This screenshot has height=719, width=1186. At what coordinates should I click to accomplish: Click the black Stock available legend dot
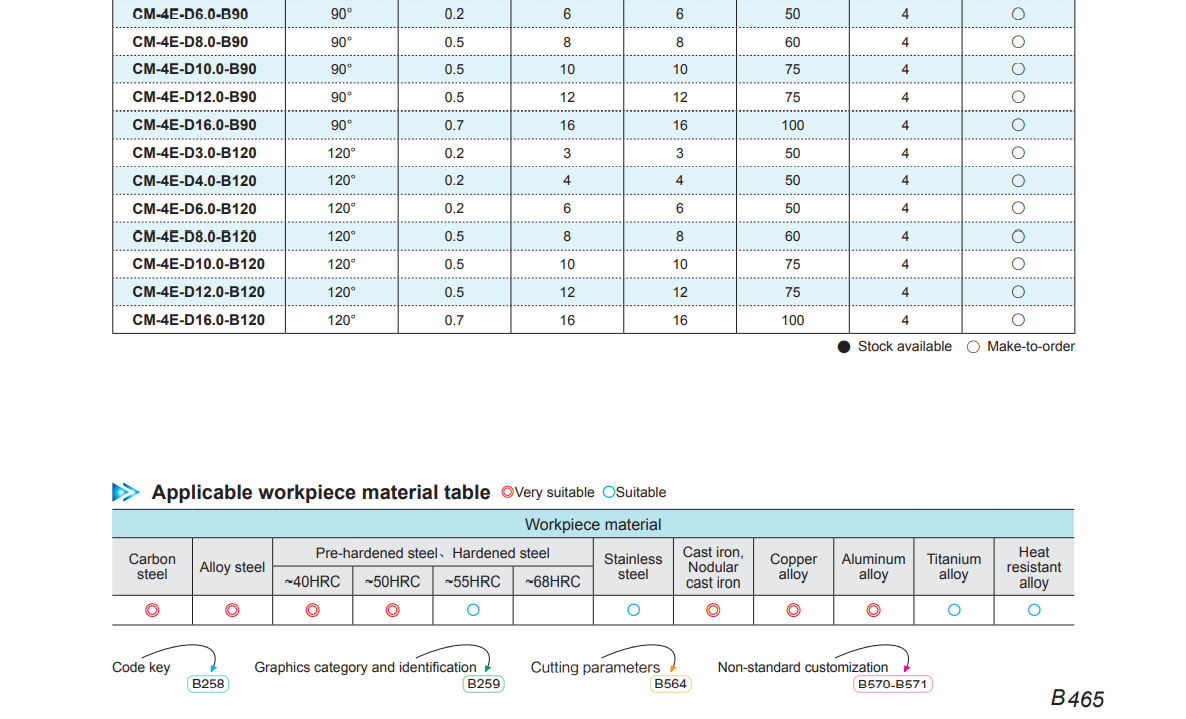point(844,347)
